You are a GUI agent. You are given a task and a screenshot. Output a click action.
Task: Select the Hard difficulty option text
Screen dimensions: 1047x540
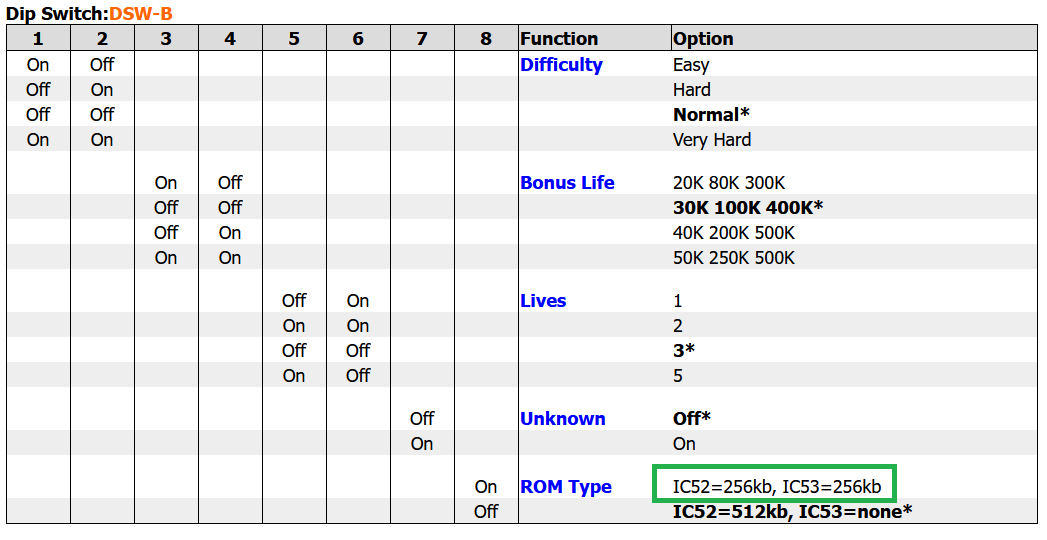tap(692, 89)
